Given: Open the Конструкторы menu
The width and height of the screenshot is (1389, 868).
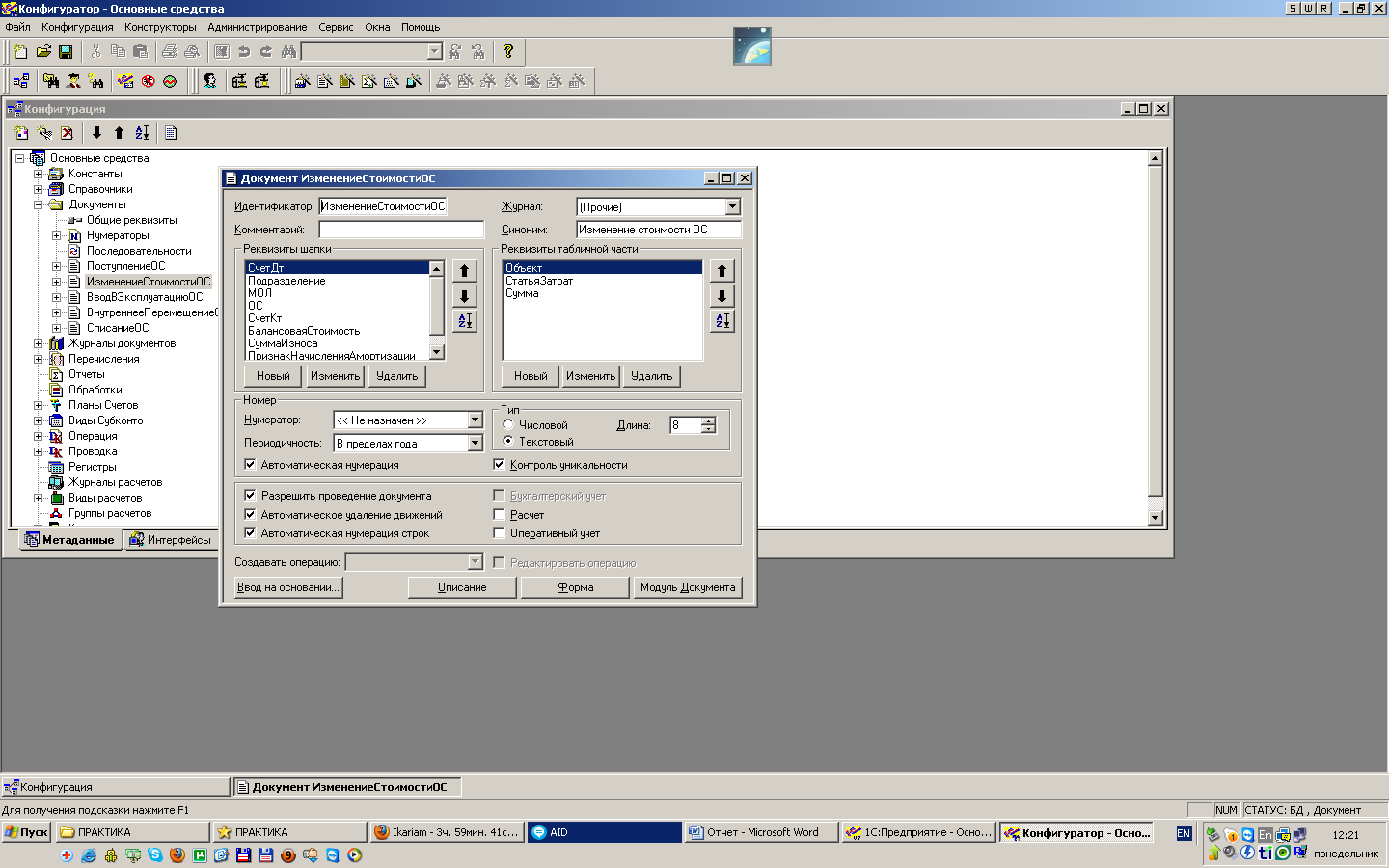Looking at the screenshot, I should click(160, 27).
